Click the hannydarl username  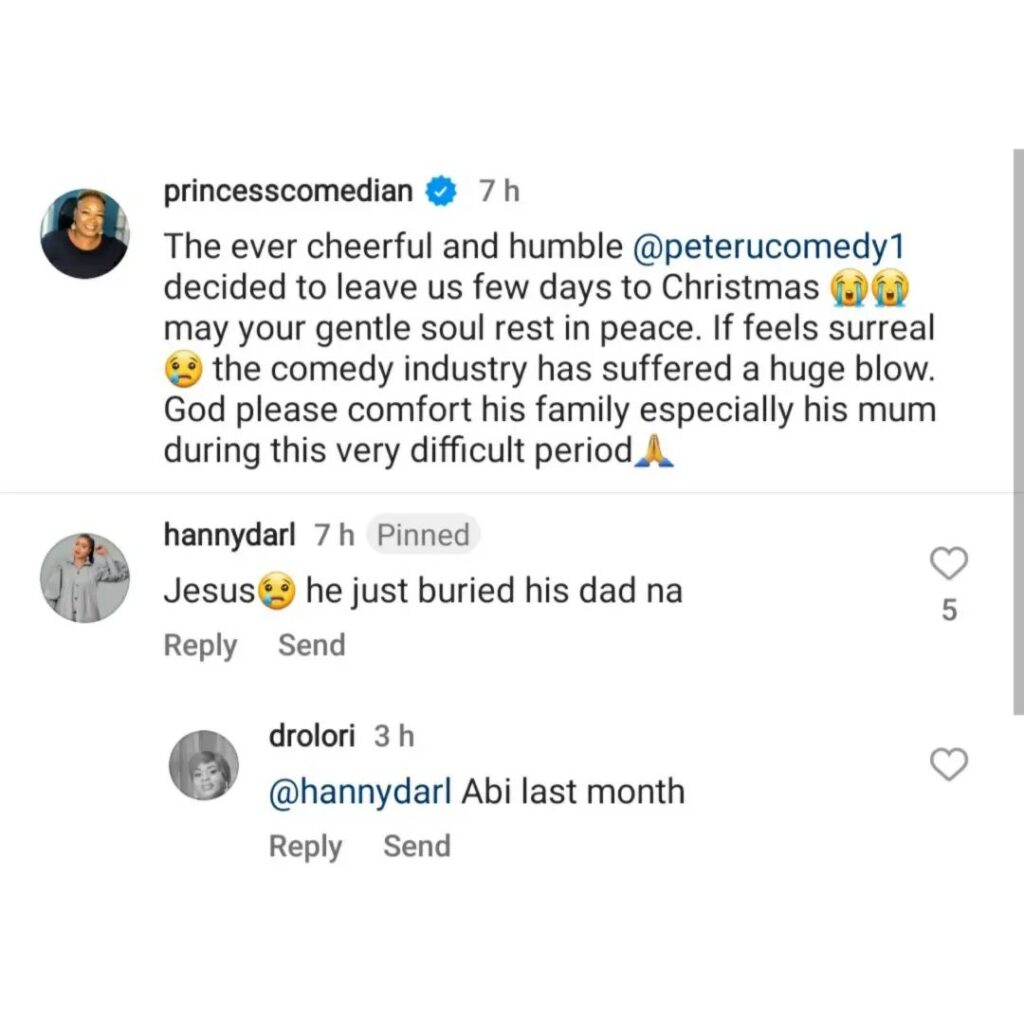pyautogui.click(x=229, y=535)
